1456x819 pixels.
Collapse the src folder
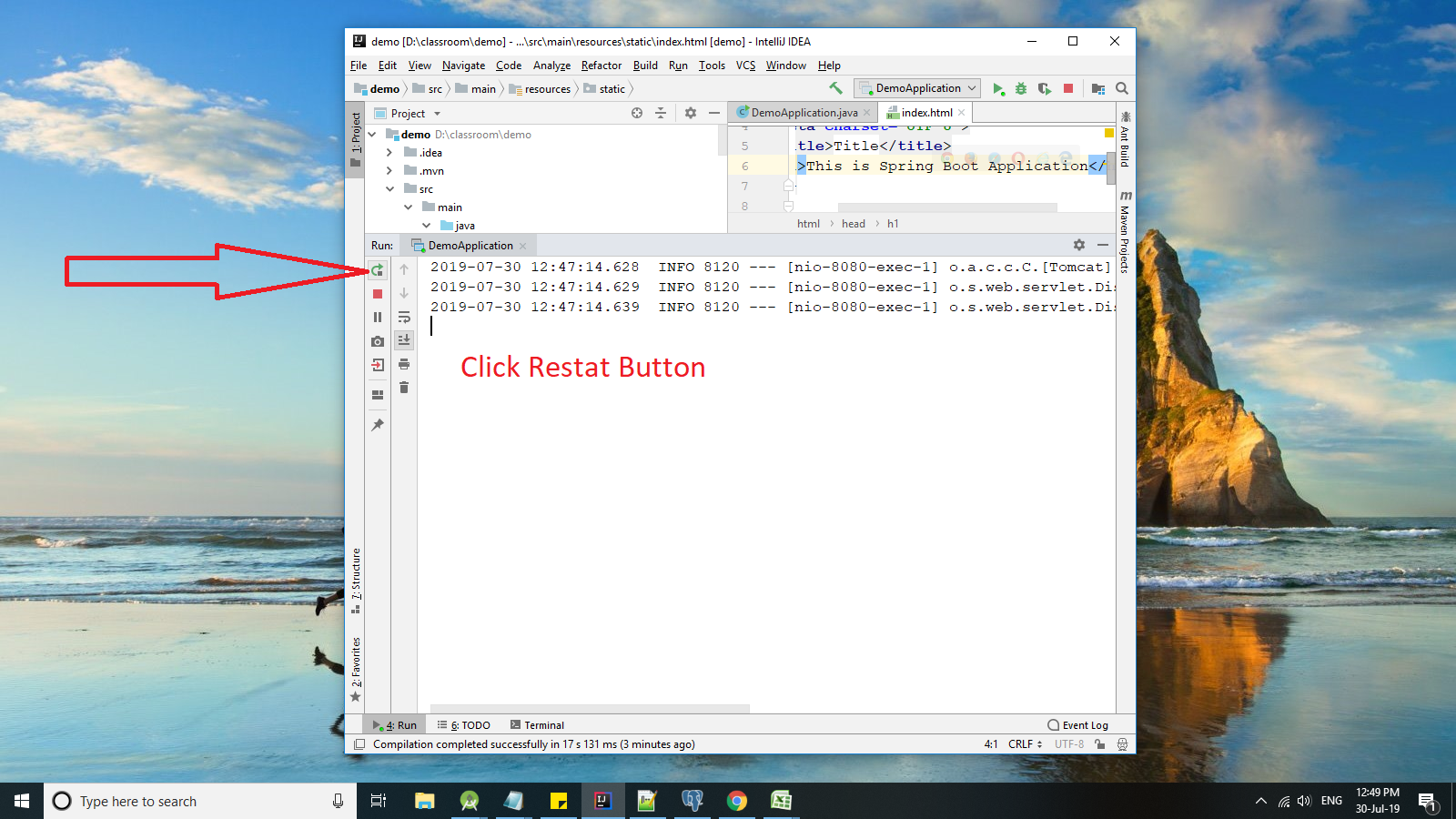(389, 189)
